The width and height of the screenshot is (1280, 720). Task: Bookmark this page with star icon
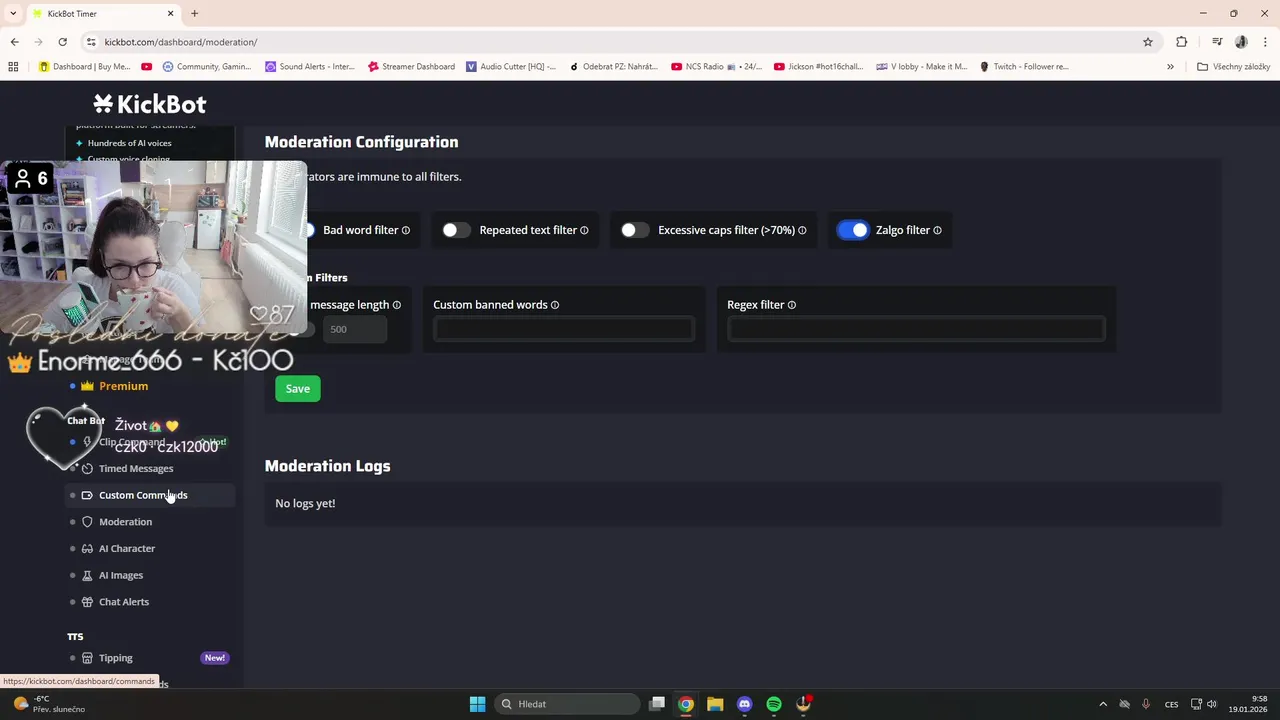pyautogui.click(x=1148, y=42)
